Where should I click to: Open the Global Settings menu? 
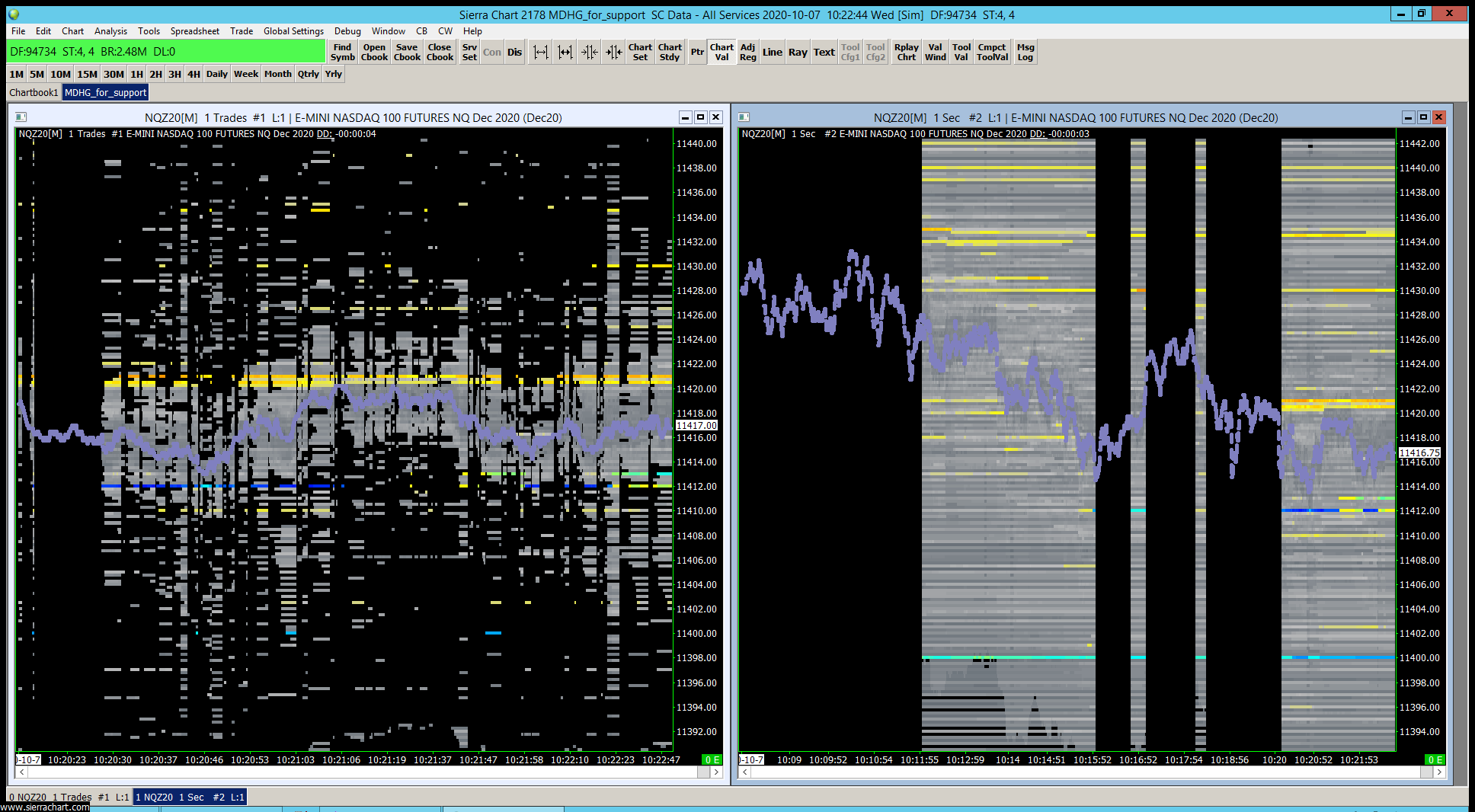pos(293,31)
